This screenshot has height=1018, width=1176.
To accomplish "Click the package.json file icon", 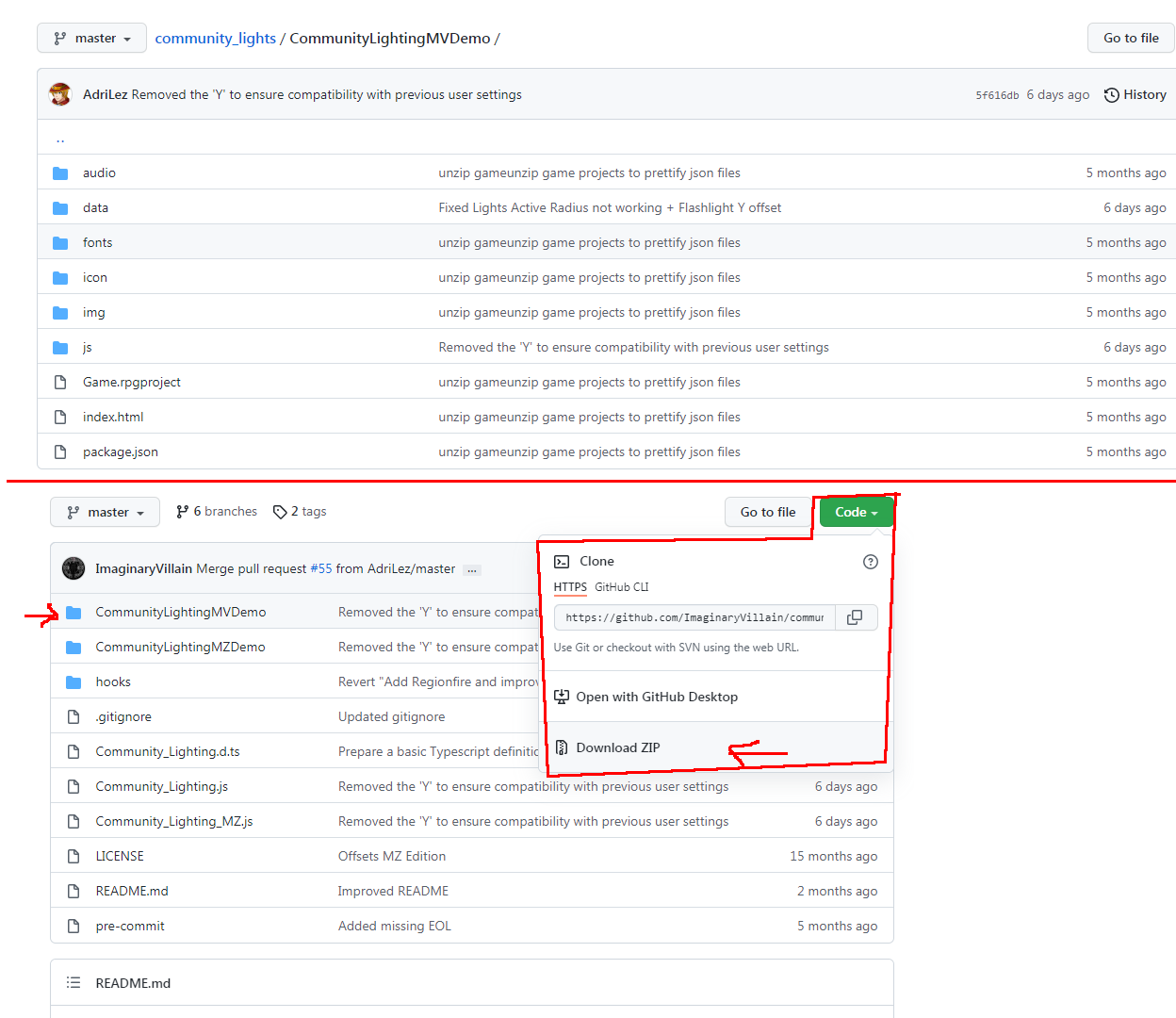I will coord(60,452).
